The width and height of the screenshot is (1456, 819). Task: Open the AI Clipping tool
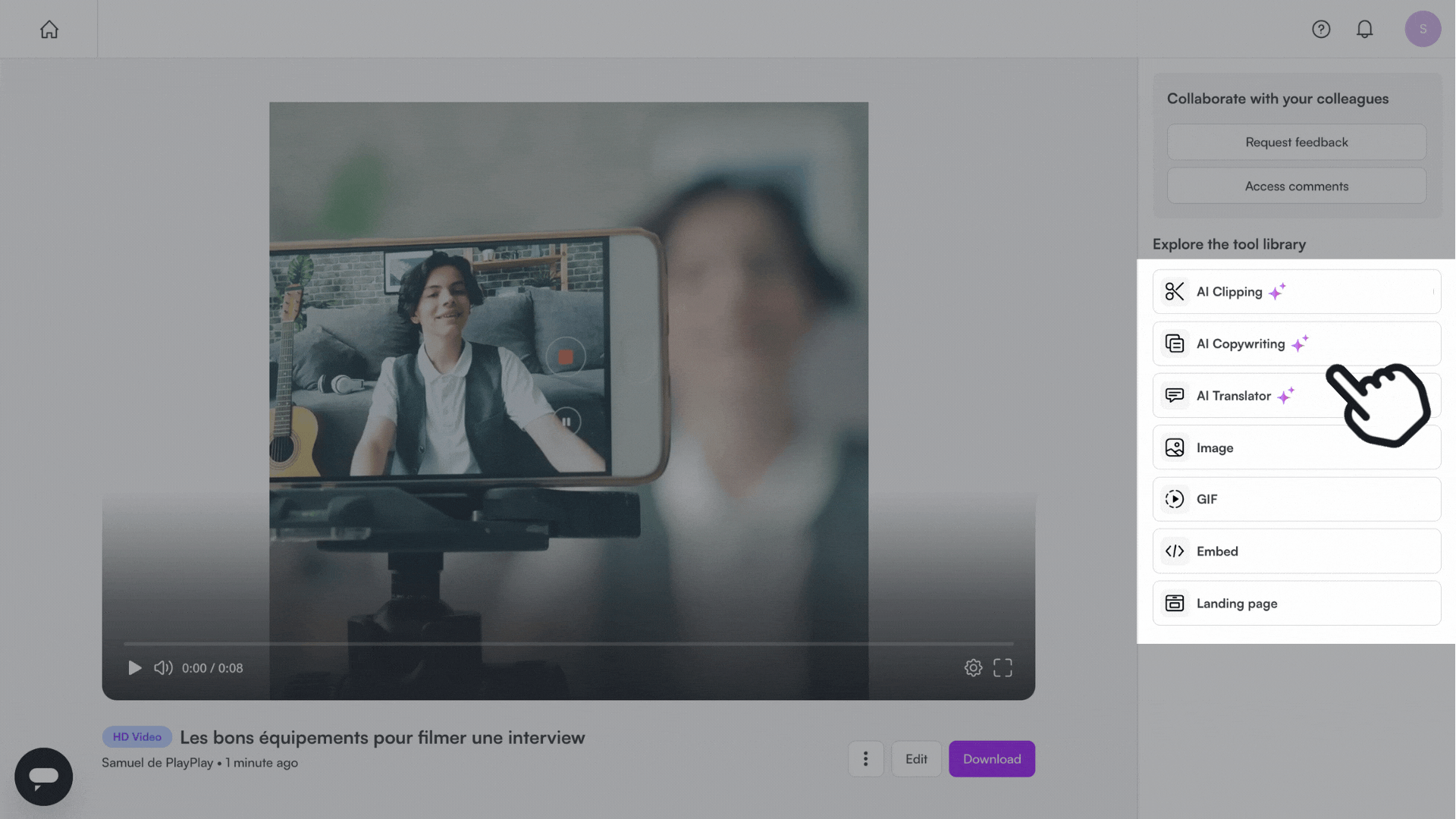tap(1297, 291)
